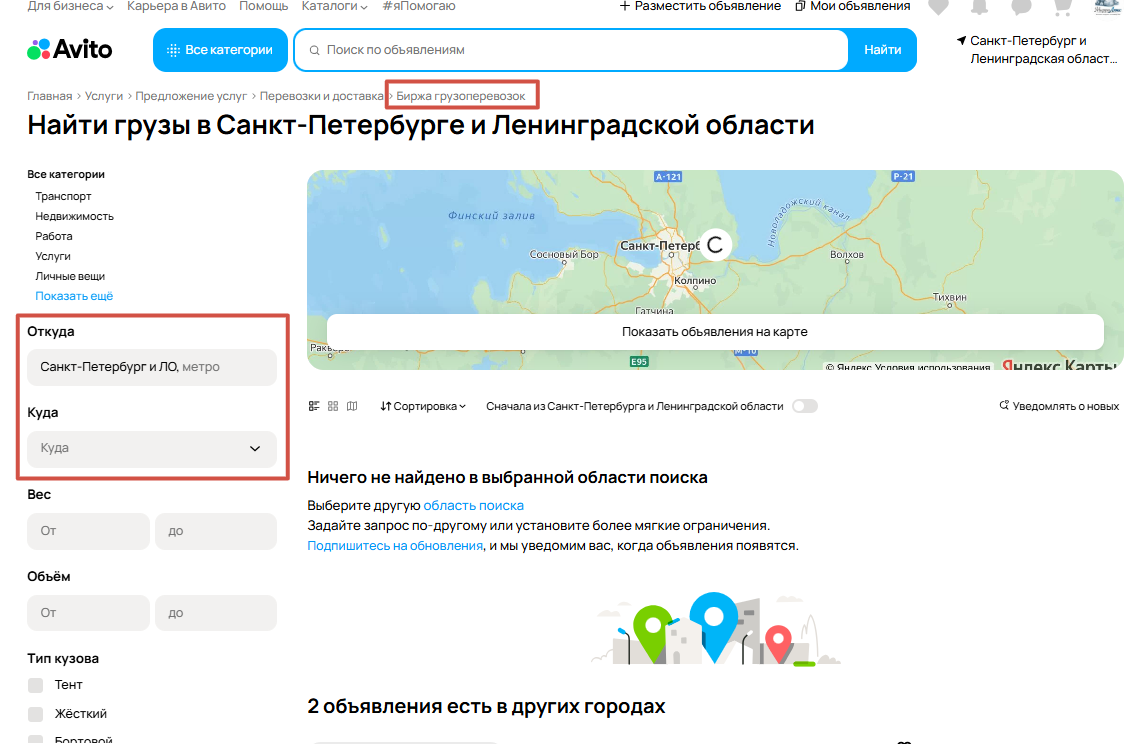This screenshot has height=744, width=1130.
Task: Click the magnifier icon in search field
Action: tap(314, 50)
